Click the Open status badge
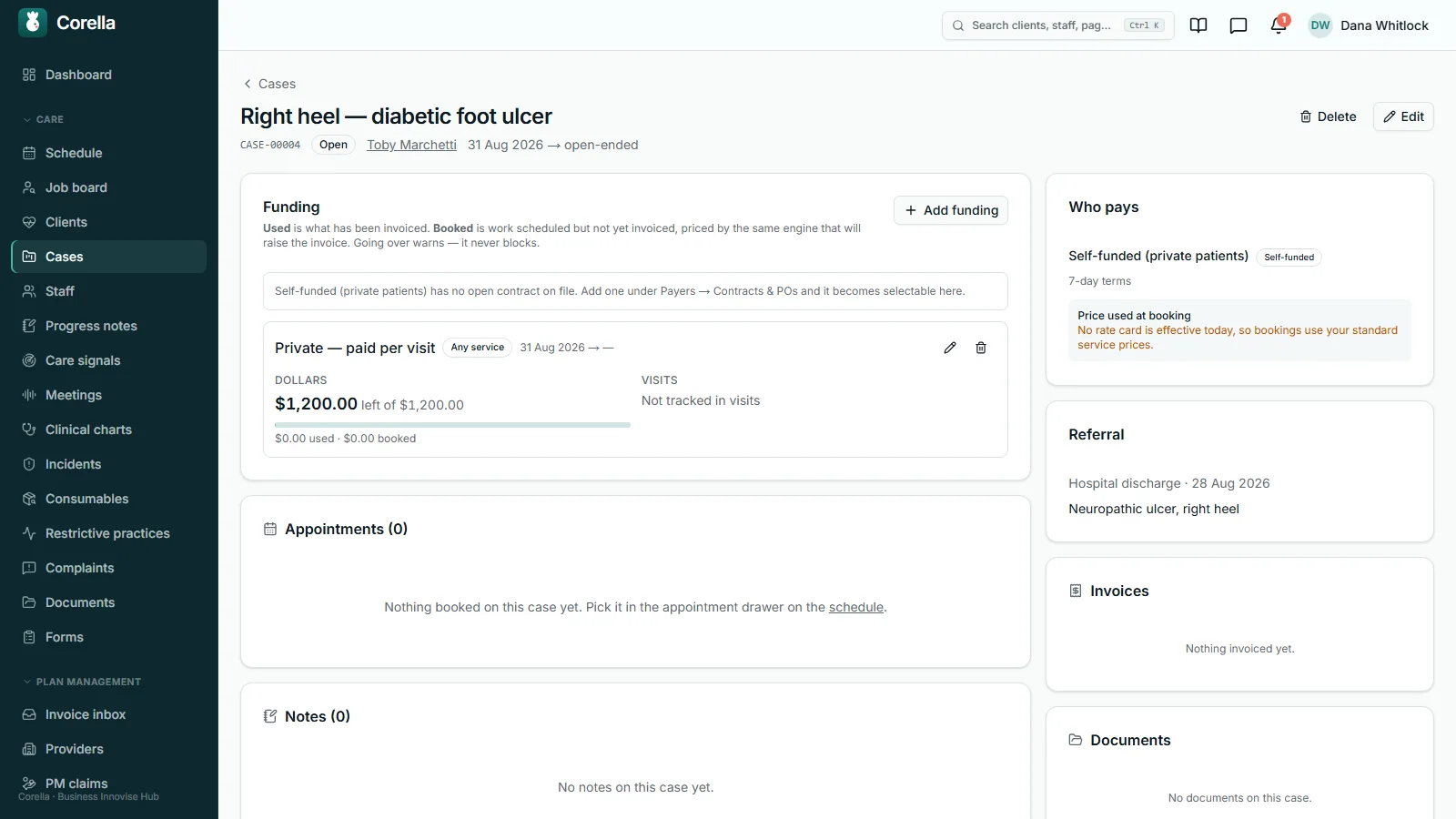This screenshot has width=1456, height=819. pyautogui.click(x=333, y=145)
